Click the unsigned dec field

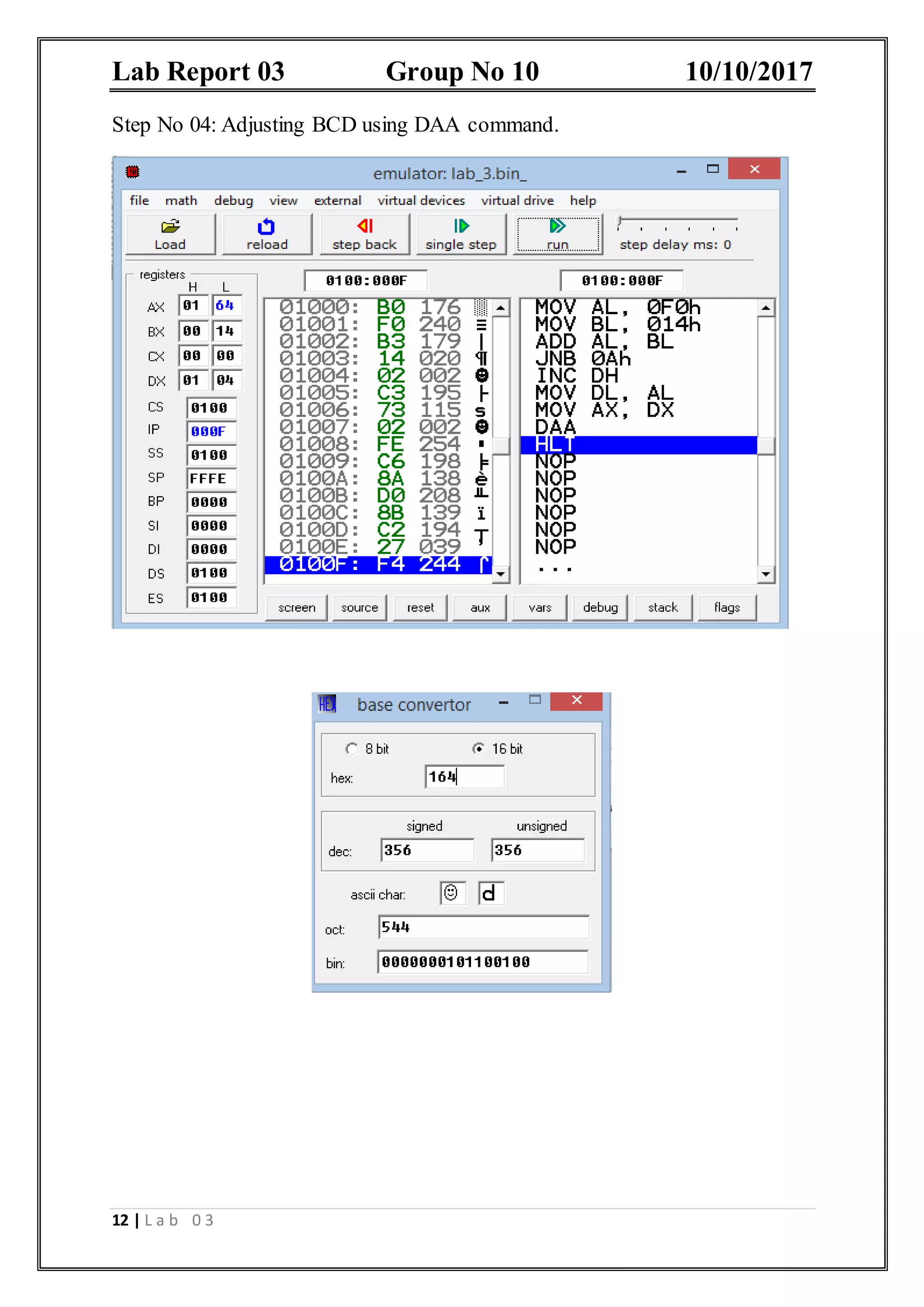538,850
